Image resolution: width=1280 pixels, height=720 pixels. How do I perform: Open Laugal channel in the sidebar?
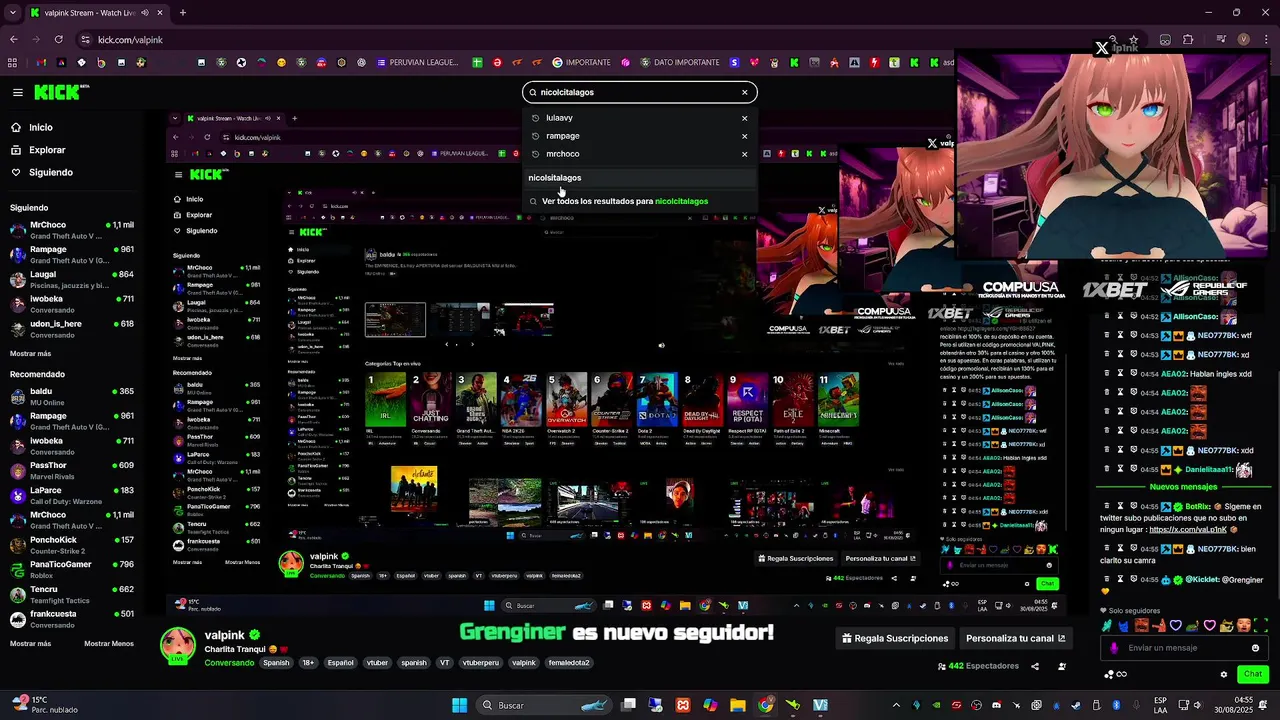[x=71, y=279]
